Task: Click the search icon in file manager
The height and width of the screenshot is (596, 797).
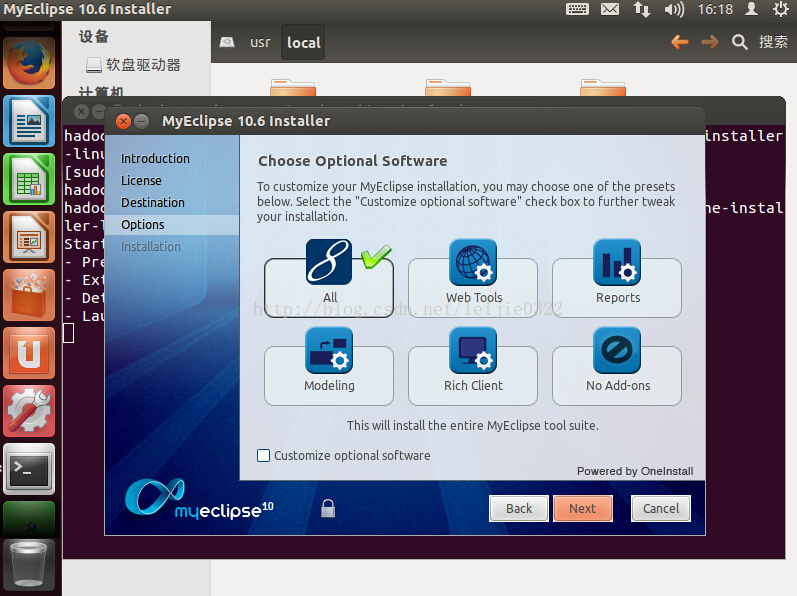Action: (x=740, y=42)
